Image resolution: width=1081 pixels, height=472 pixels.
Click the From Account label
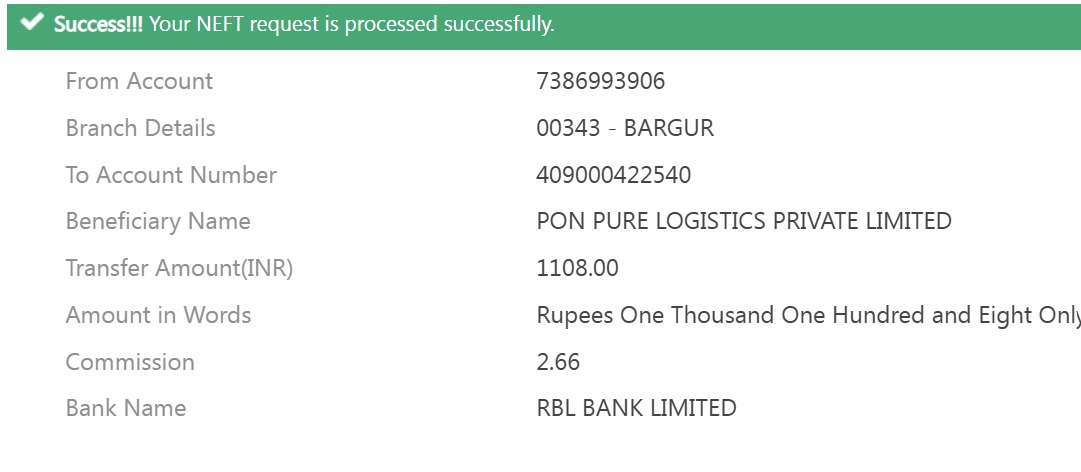click(139, 82)
